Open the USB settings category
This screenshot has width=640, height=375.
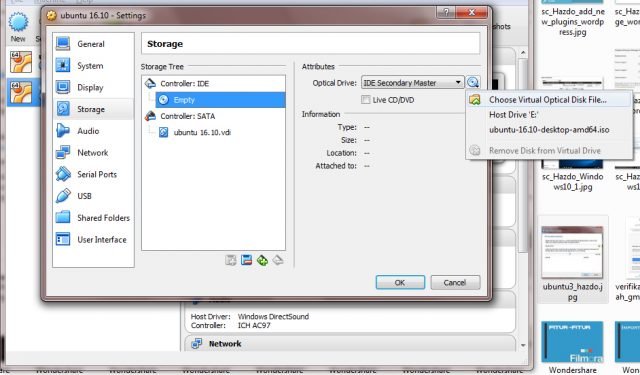pyautogui.click(x=93, y=196)
